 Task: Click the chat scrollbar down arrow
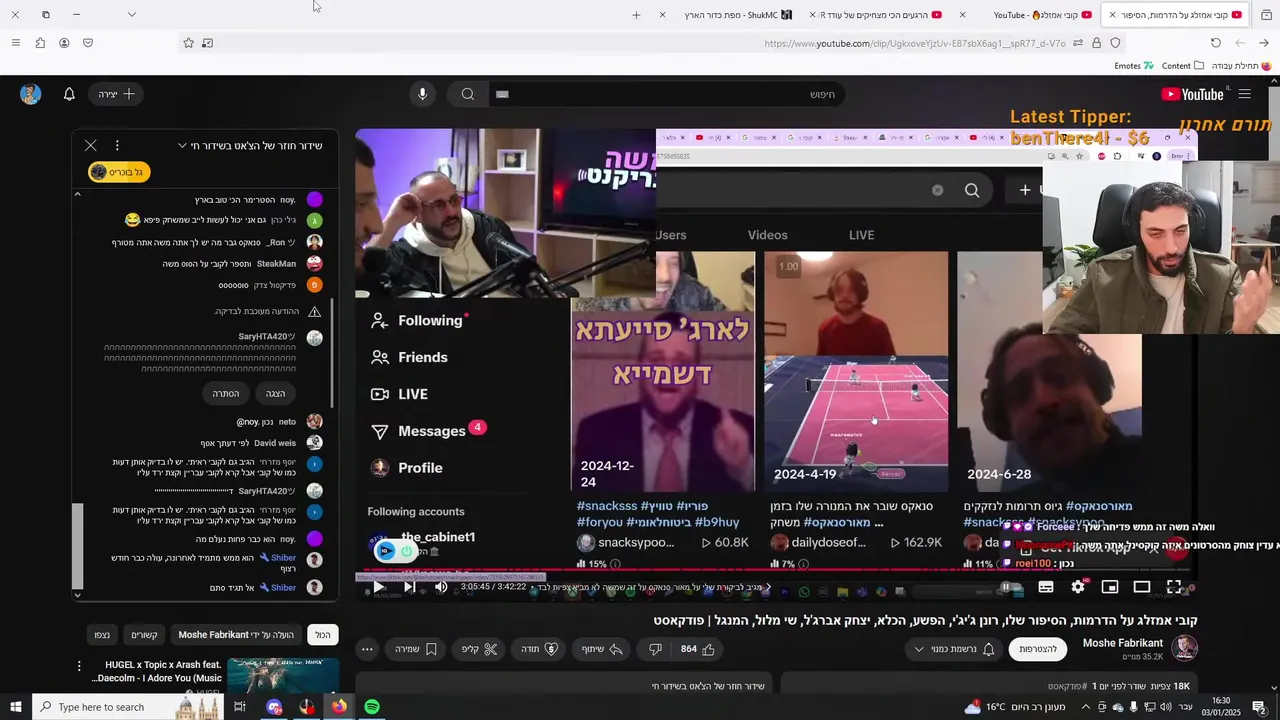[77, 595]
